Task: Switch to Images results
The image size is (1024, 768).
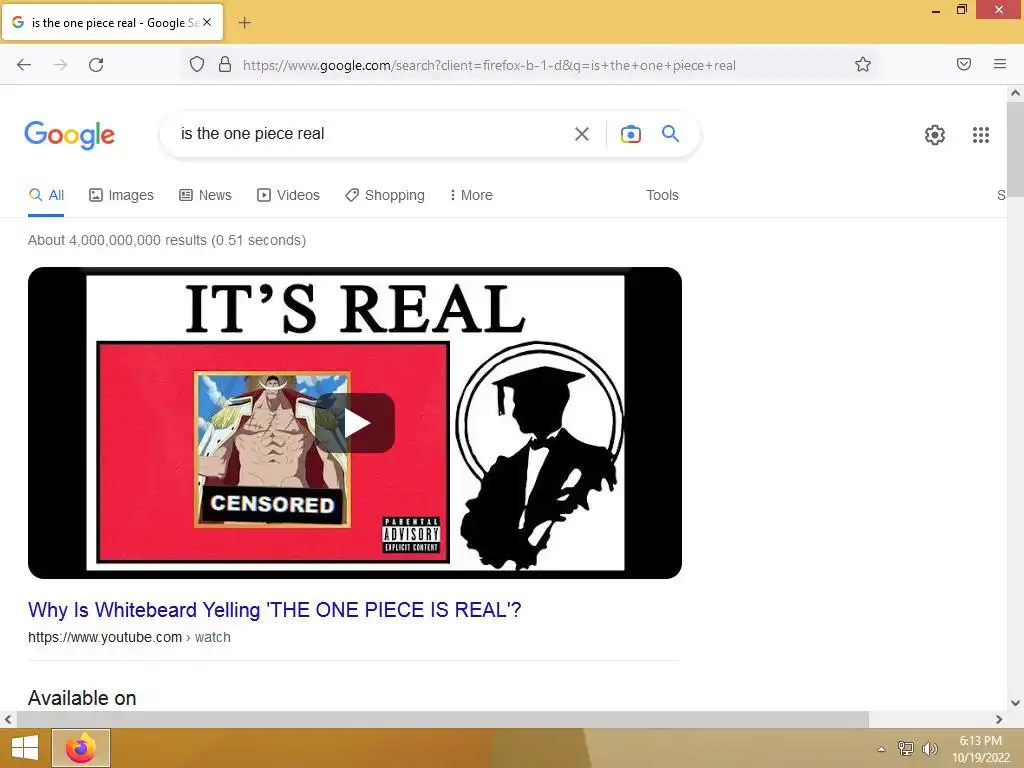Action: (121, 195)
